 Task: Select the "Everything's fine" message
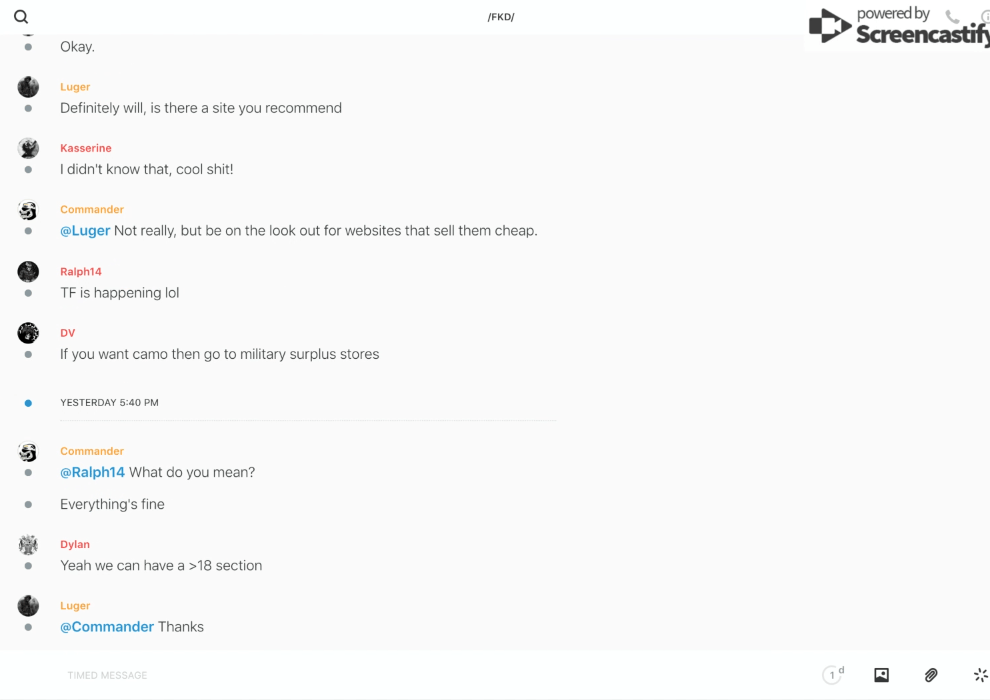click(112, 505)
